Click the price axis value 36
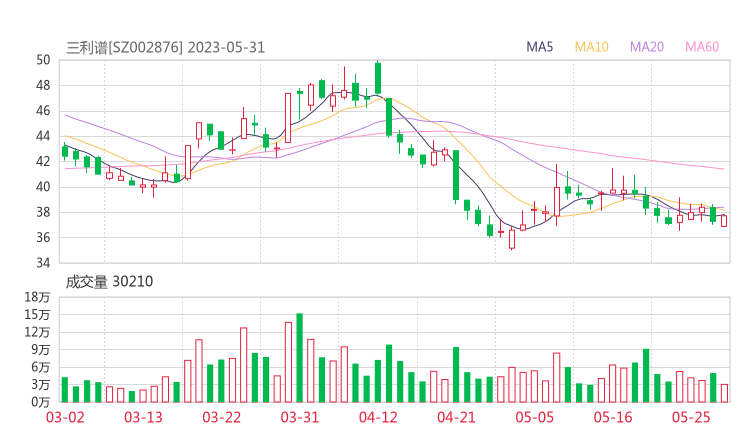The height and width of the screenshot is (440, 740). tap(43, 237)
